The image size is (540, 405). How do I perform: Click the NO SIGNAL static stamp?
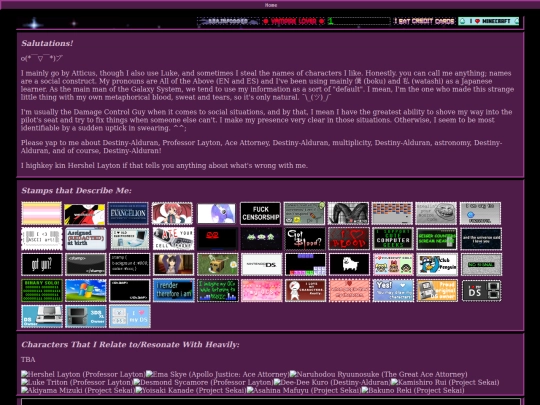(481, 264)
